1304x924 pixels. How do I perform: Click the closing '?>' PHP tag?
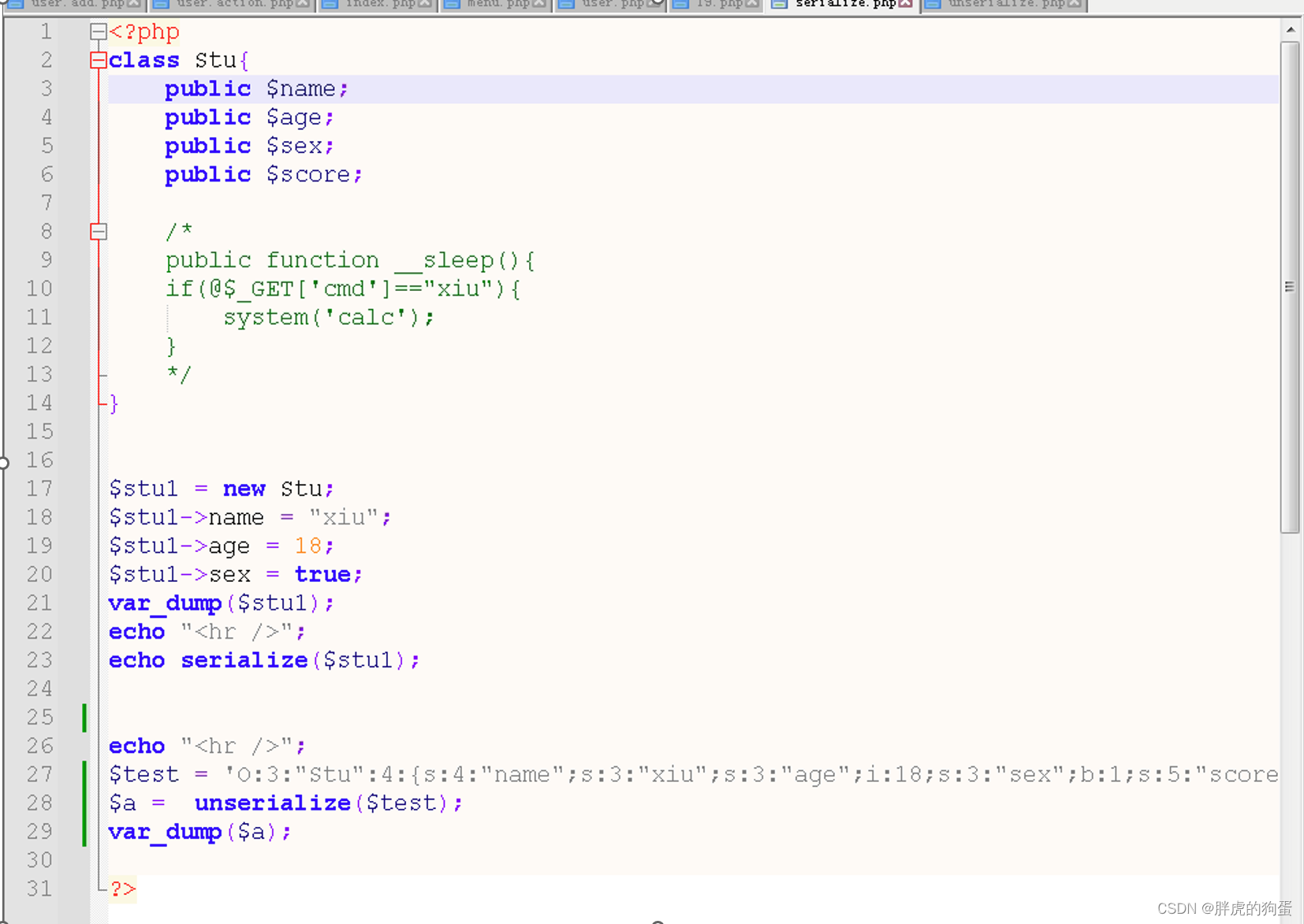coord(123,889)
